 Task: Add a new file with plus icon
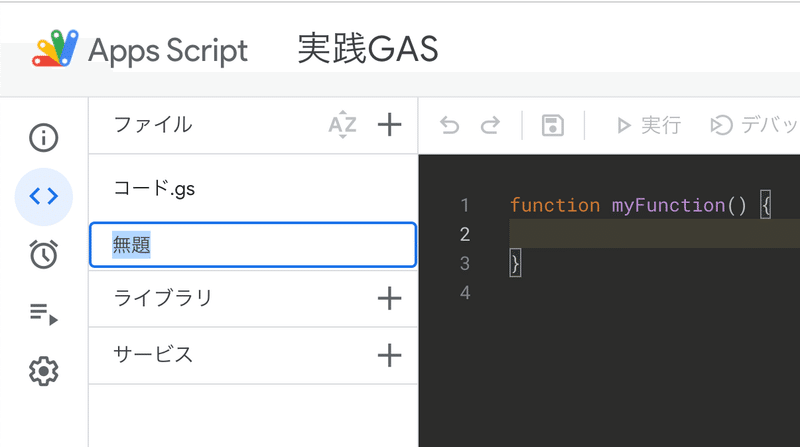click(389, 125)
